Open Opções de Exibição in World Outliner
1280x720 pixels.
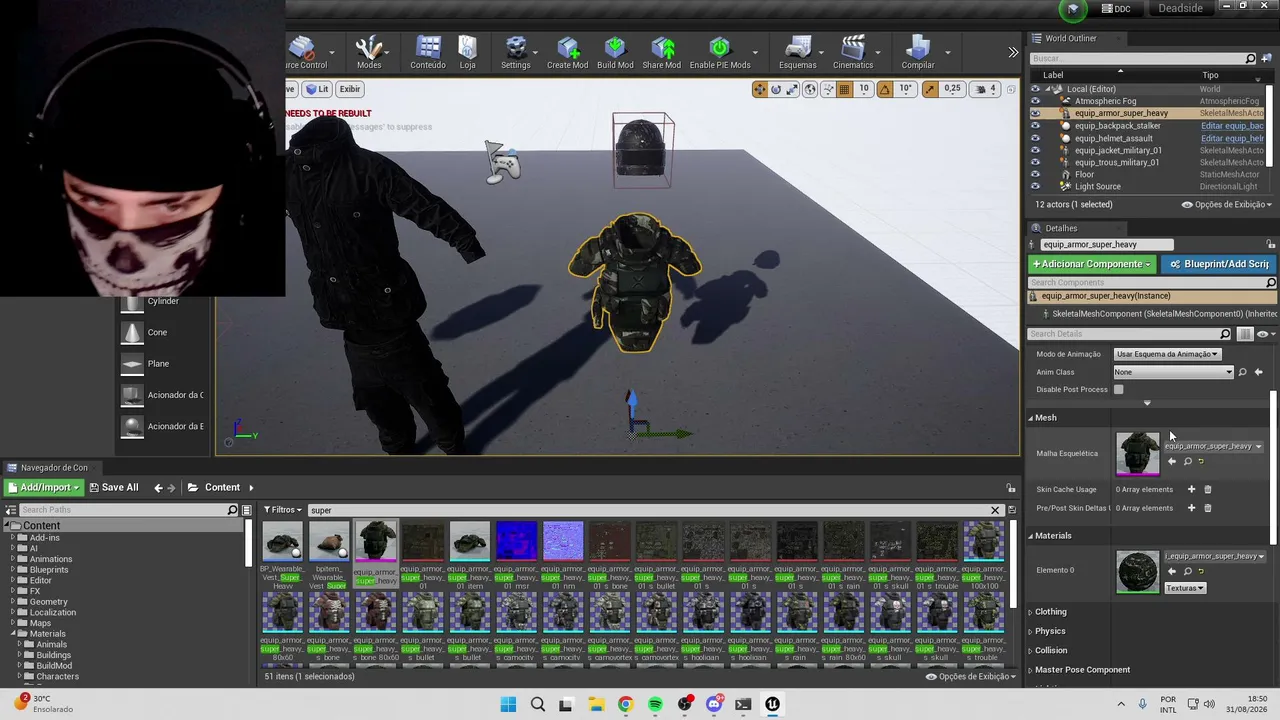point(1227,204)
